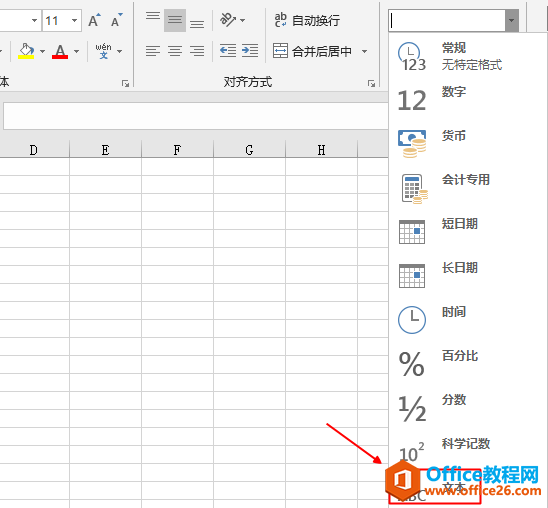Decrease cell indent
Viewport: 548px width, 508px height.
(x=228, y=51)
